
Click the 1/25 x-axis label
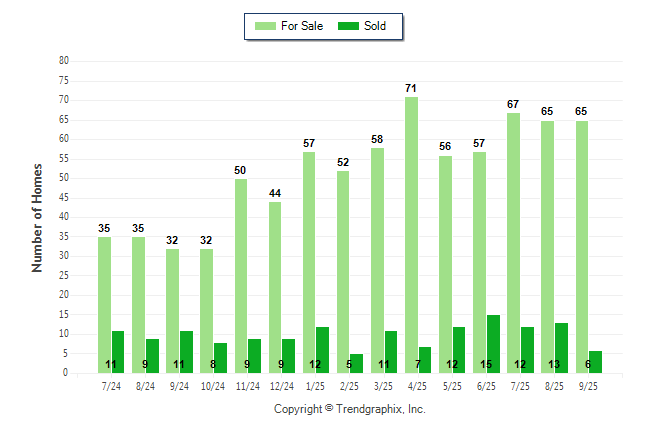pyautogui.click(x=315, y=385)
